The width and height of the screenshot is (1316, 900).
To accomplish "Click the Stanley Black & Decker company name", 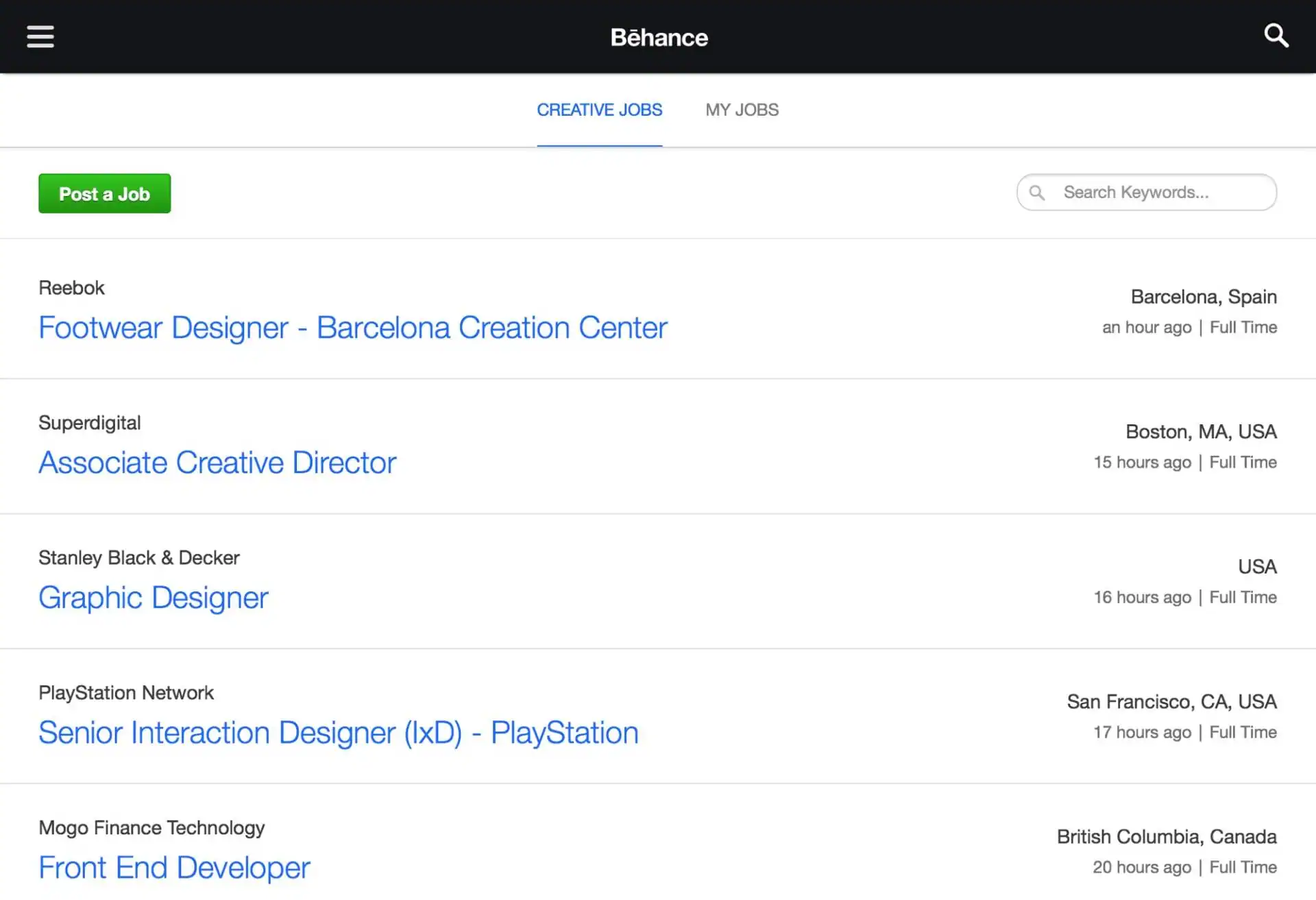I will (139, 558).
